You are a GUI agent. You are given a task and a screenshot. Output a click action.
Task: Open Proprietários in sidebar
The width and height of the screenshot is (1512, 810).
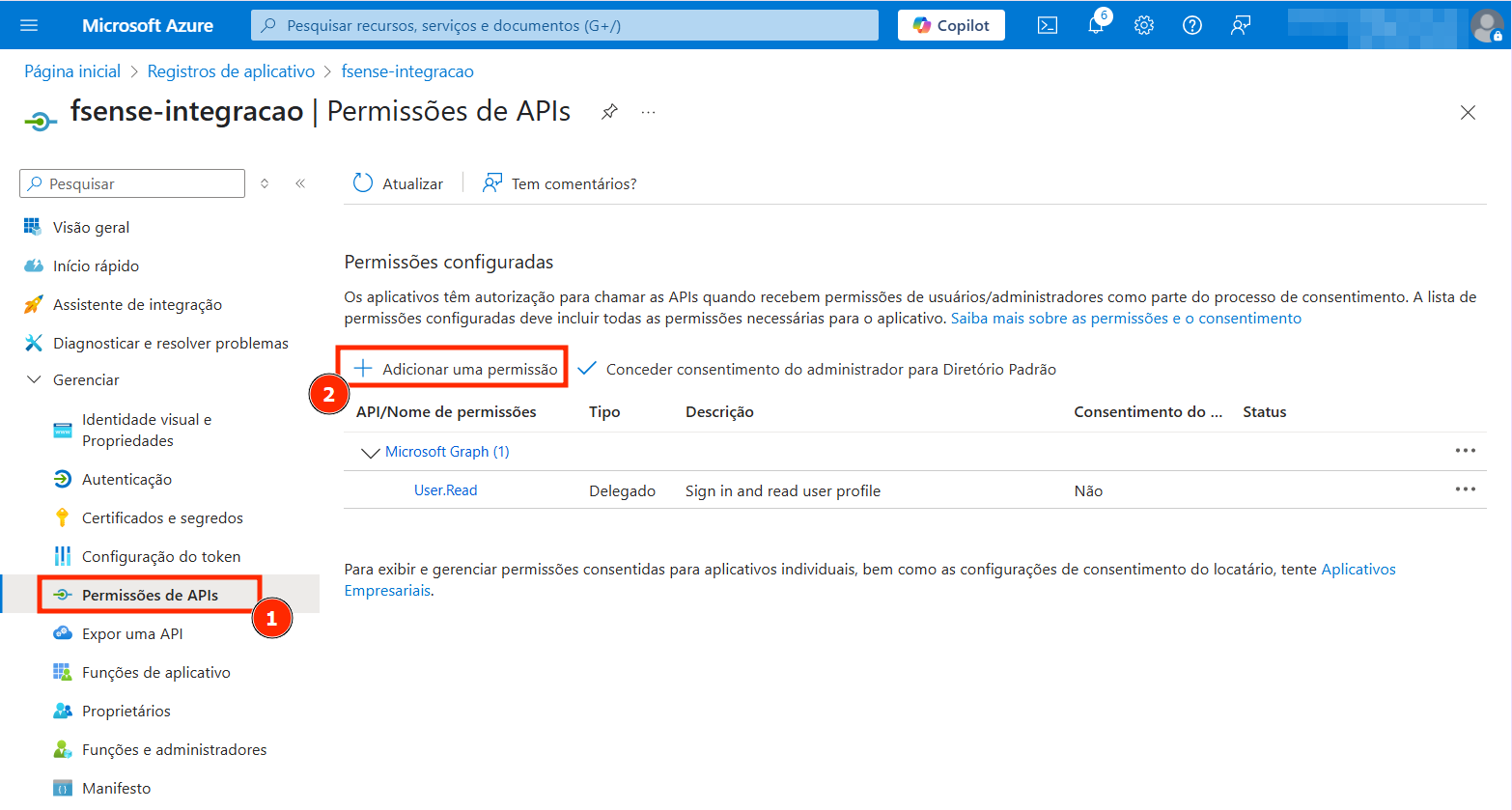click(126, 711)
